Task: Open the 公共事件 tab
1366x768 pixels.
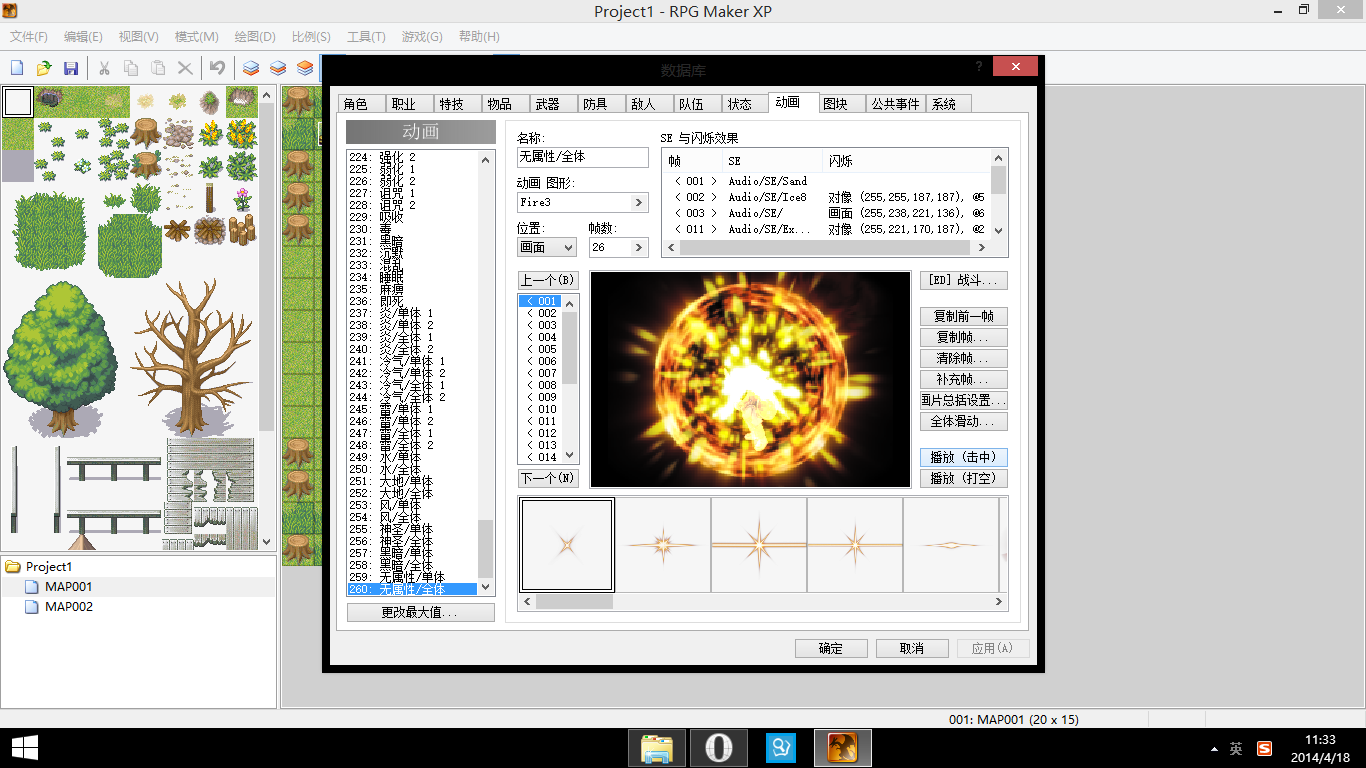Action: 895,104
